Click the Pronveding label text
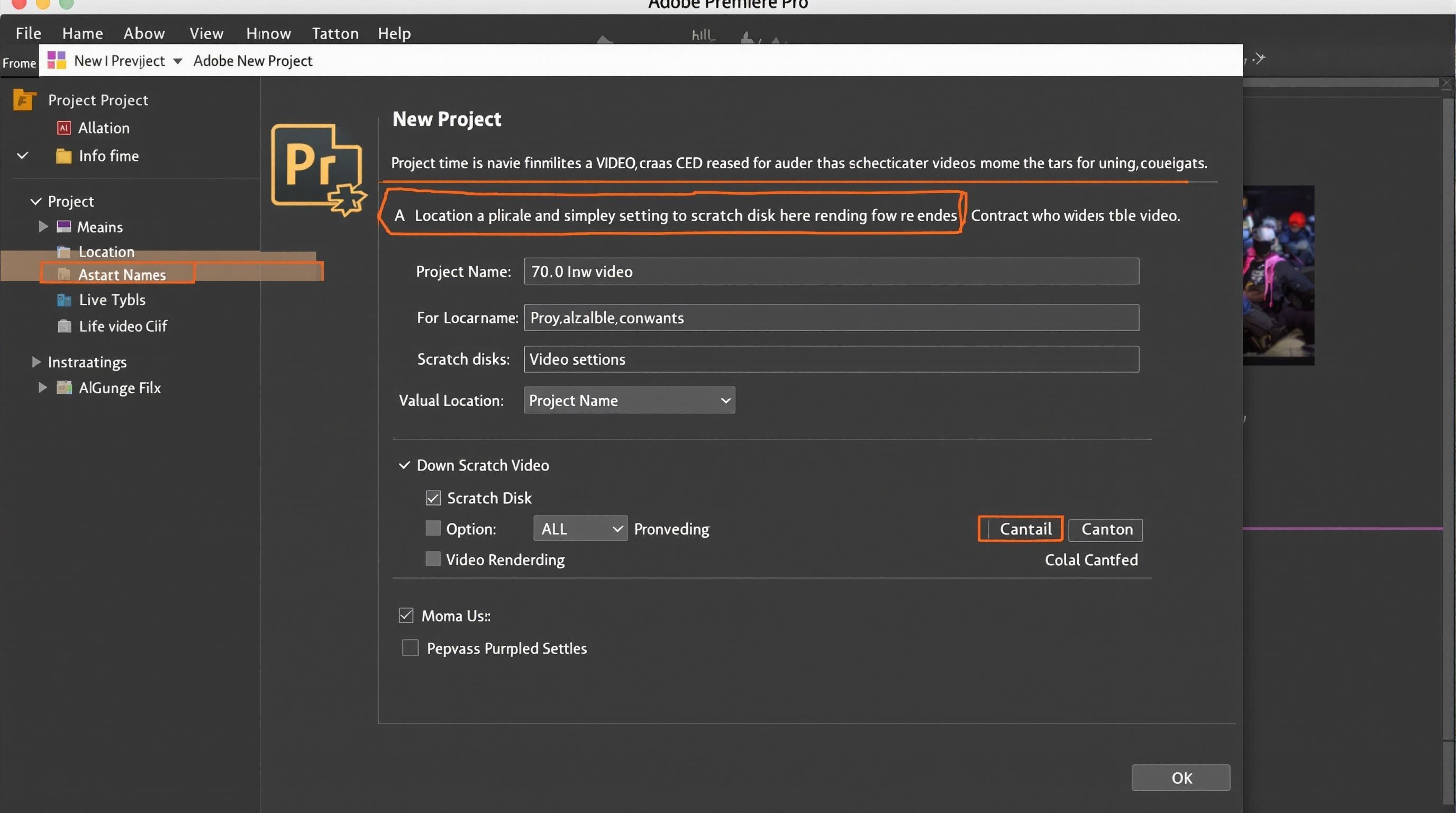The image size is (1456, 813). point(671,529)
